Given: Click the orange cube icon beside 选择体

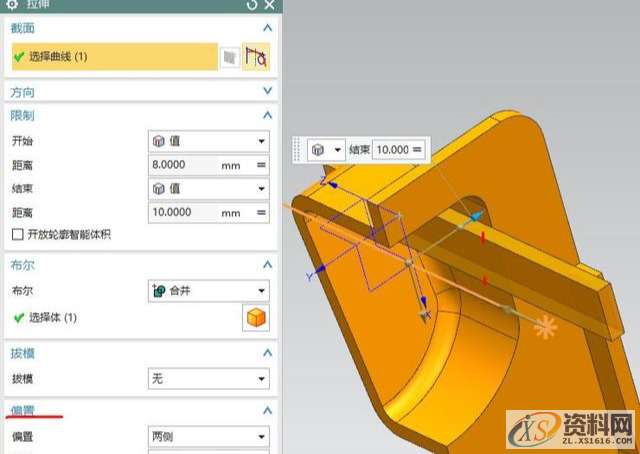Looking at the screenshot, I should [256, 318].
